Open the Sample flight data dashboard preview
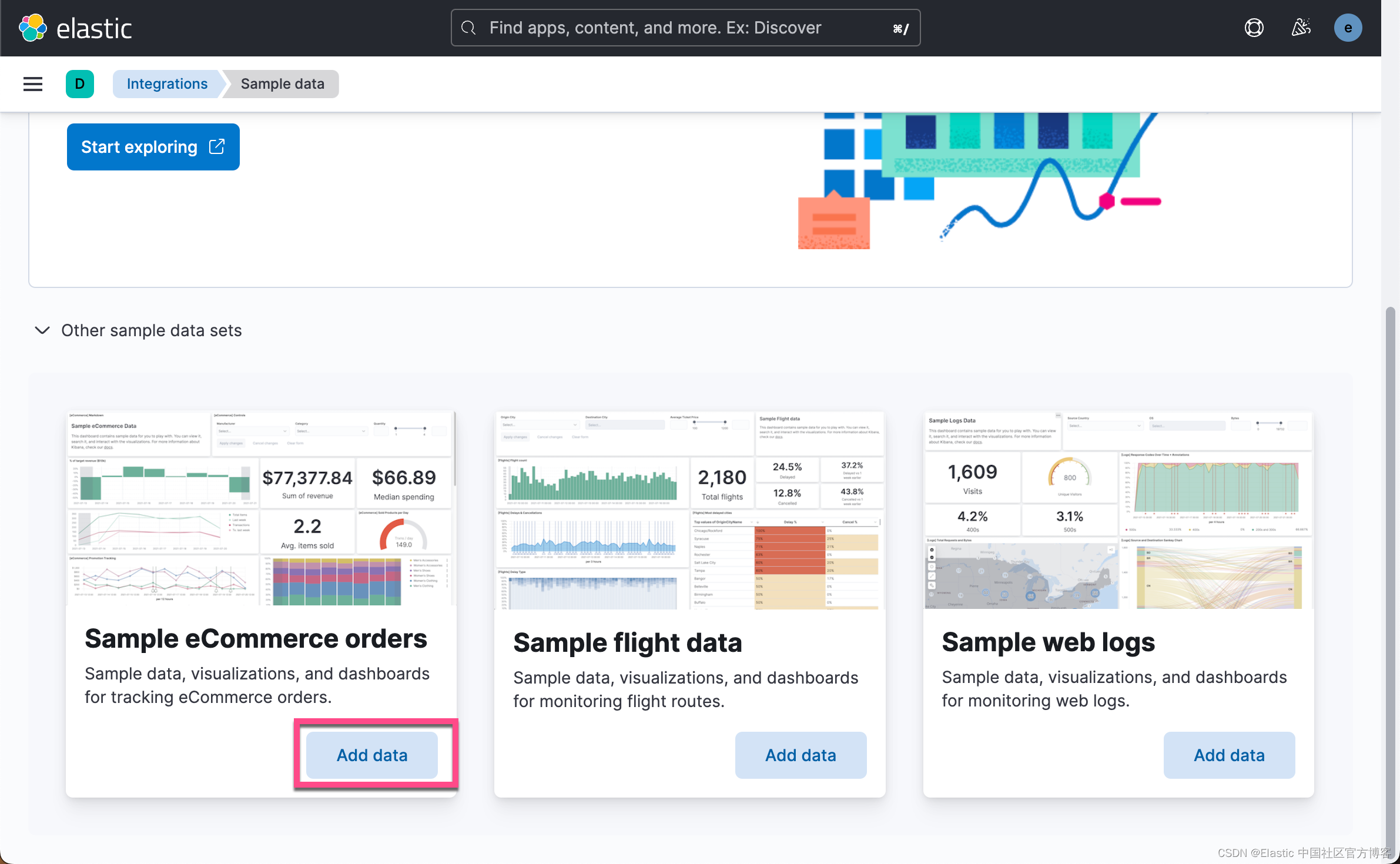The width and height of the screenshot is (1400, 864). pyautogui.click(x=688, y=508)
